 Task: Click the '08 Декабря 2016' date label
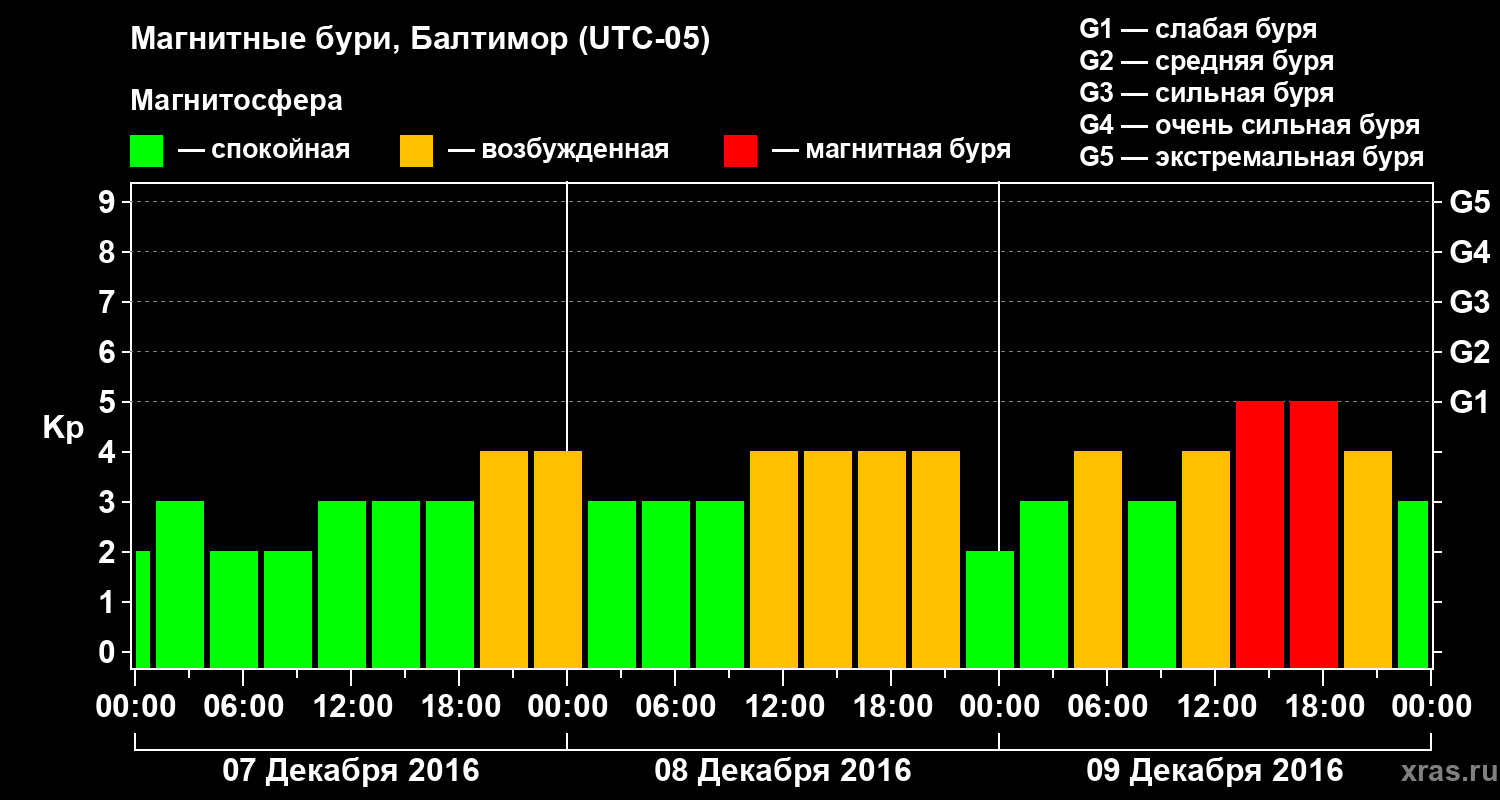click(782, 771)
